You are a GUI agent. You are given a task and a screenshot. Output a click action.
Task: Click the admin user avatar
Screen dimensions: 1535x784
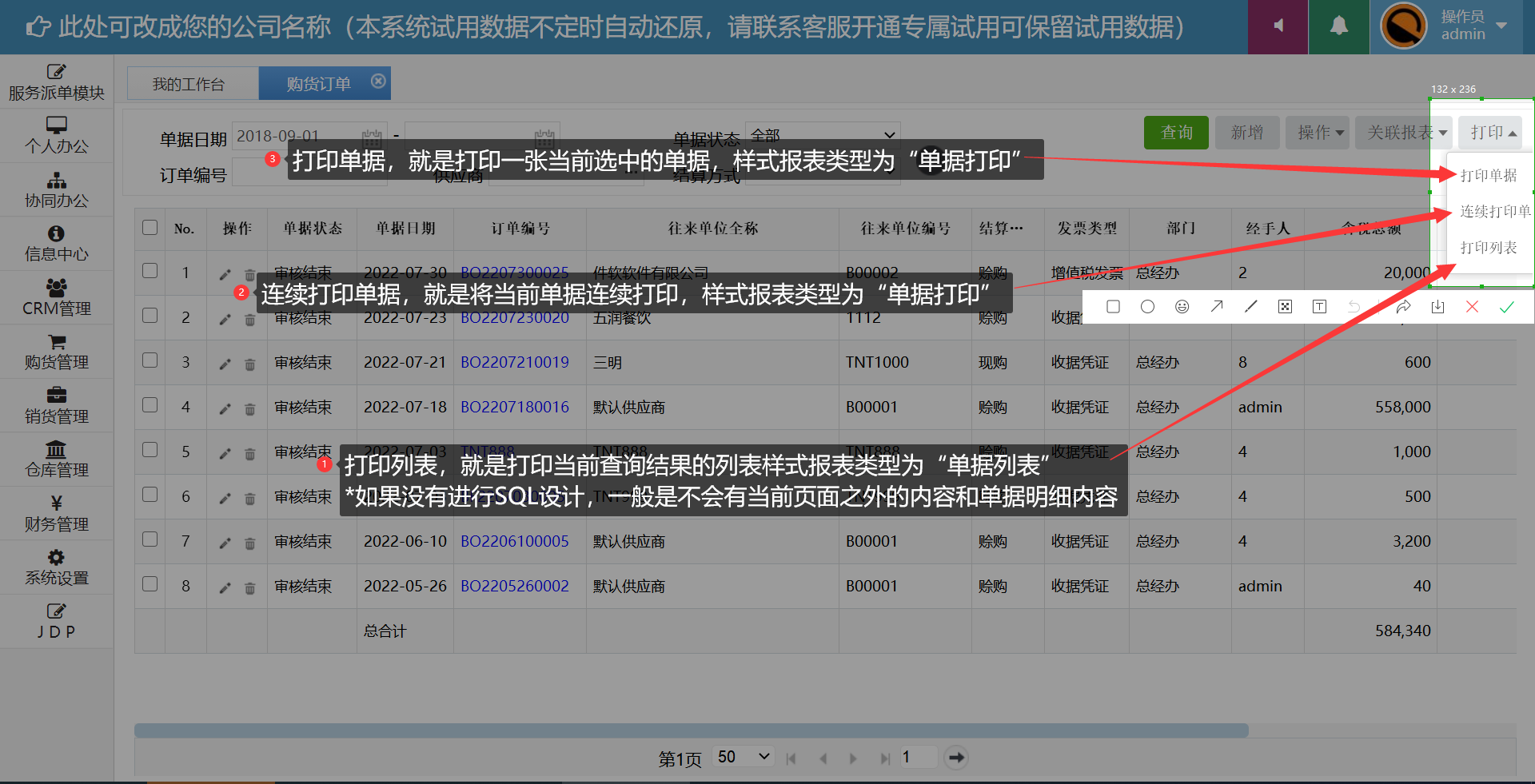tap(1404, 26)
